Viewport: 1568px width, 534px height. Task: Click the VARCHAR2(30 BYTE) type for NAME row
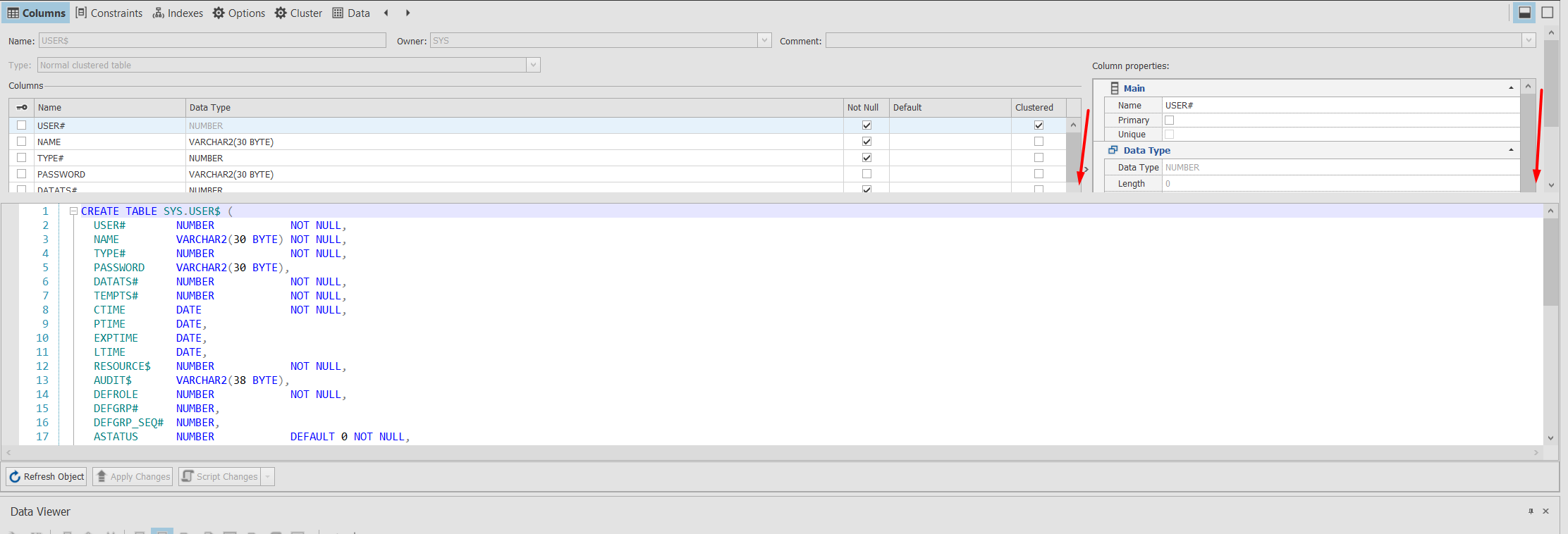coord(231,142)
